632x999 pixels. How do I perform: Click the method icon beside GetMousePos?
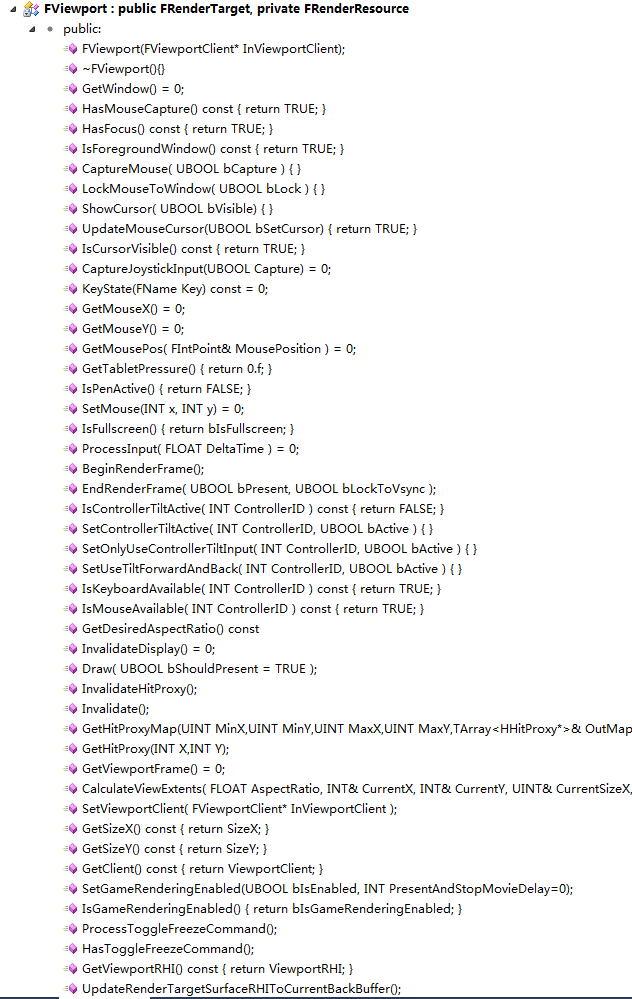70,349
